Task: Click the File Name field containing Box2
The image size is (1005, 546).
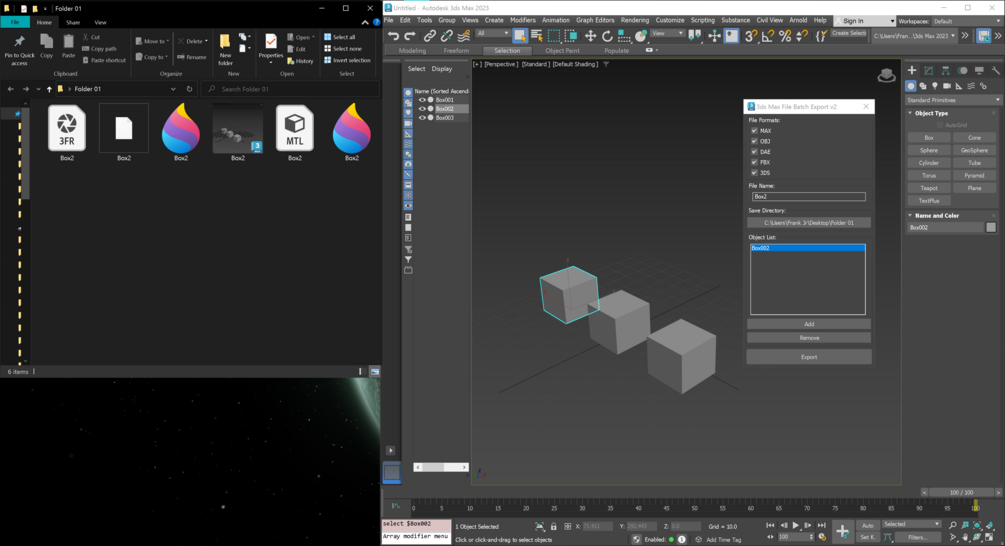Action: 809,197
